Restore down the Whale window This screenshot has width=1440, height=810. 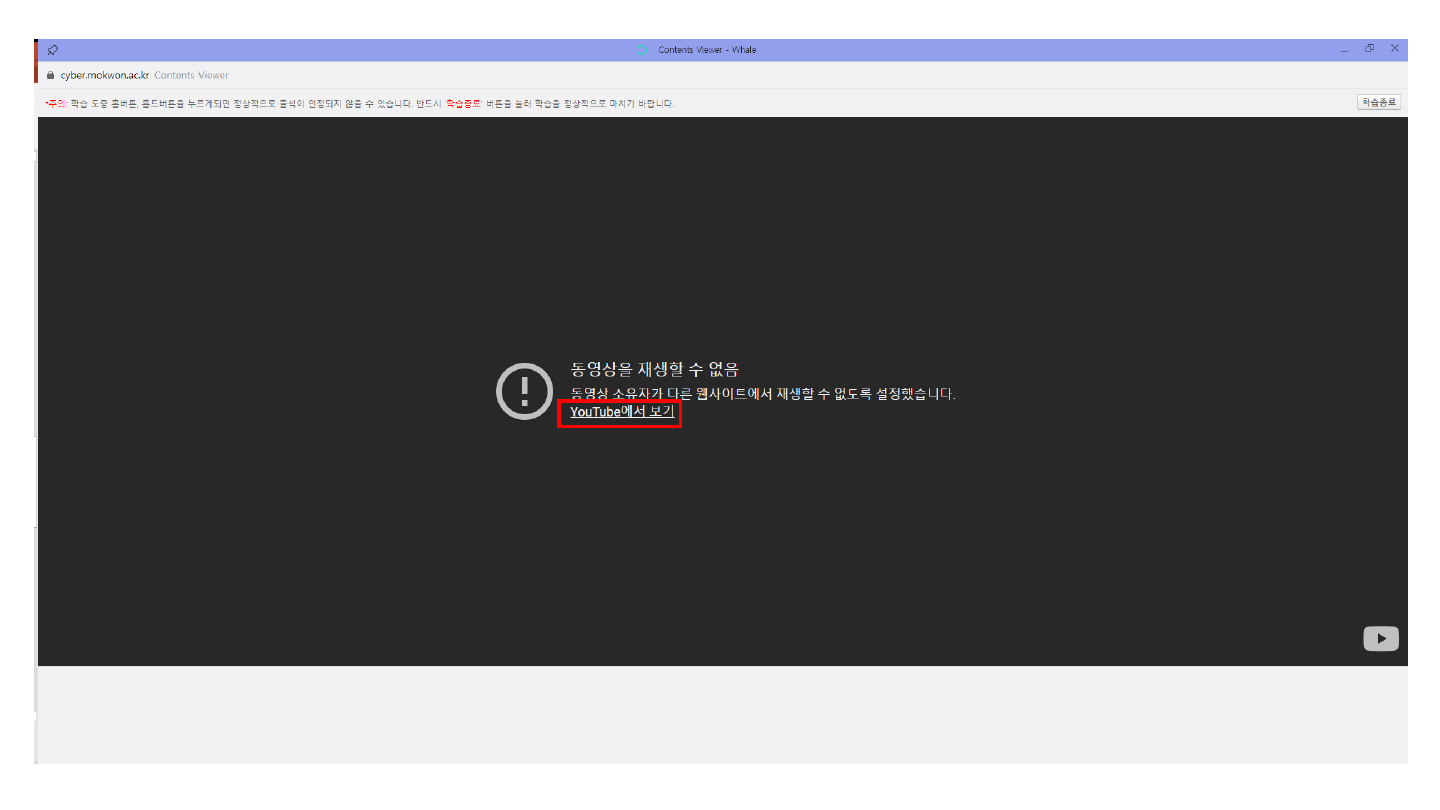[x=1369, y=49]
